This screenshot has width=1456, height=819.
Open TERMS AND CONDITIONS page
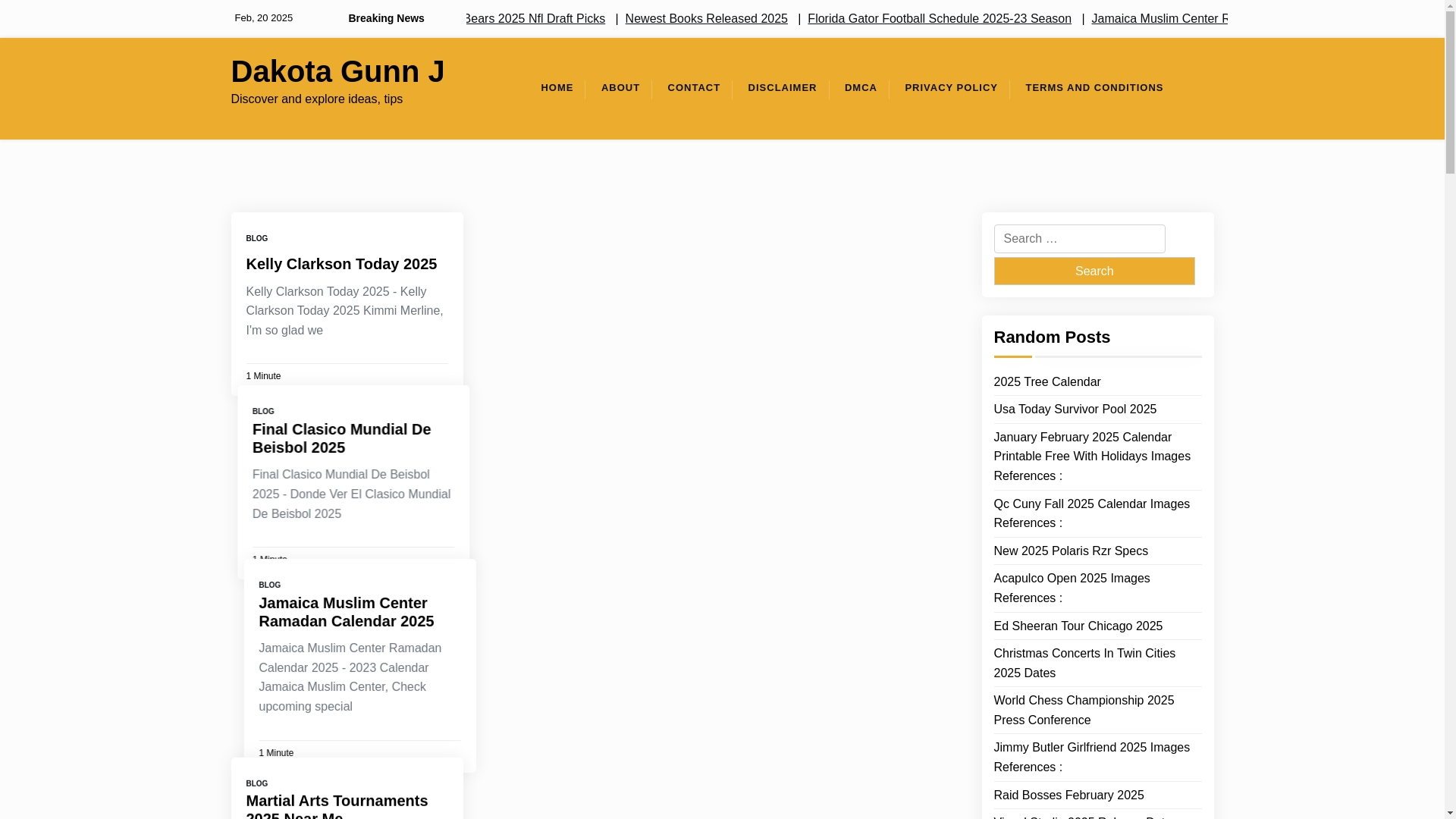click(1094, 88)
